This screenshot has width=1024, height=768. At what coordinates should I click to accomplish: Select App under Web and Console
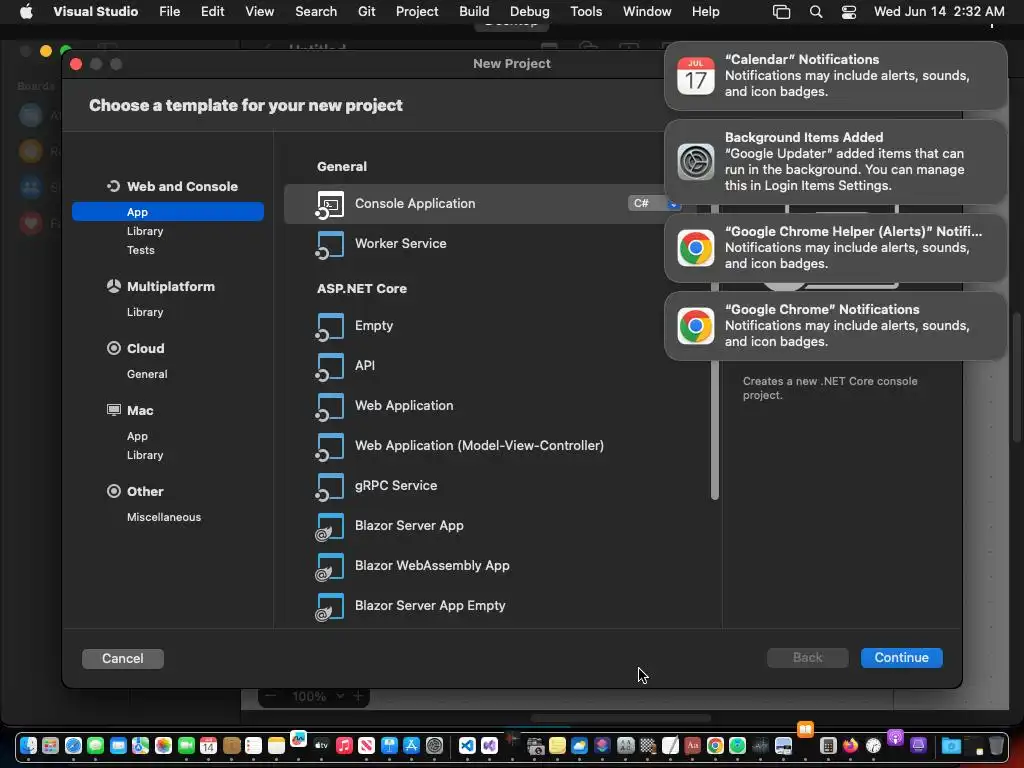click(168, 212)
